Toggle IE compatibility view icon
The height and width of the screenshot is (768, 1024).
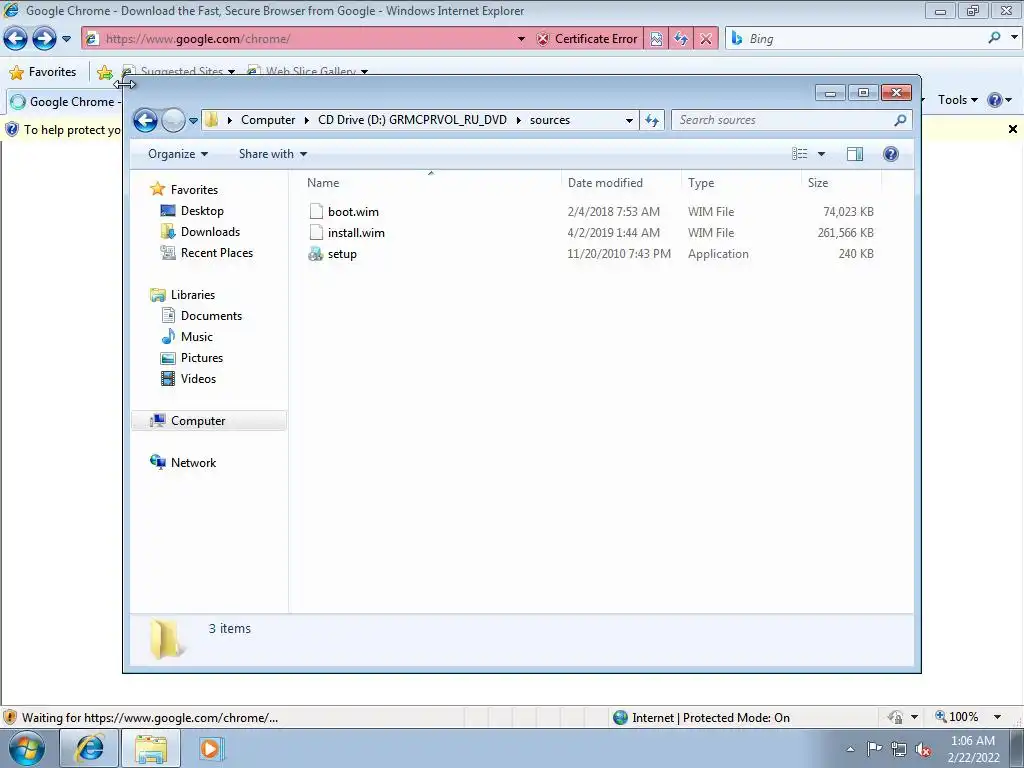tap(656, 39)
